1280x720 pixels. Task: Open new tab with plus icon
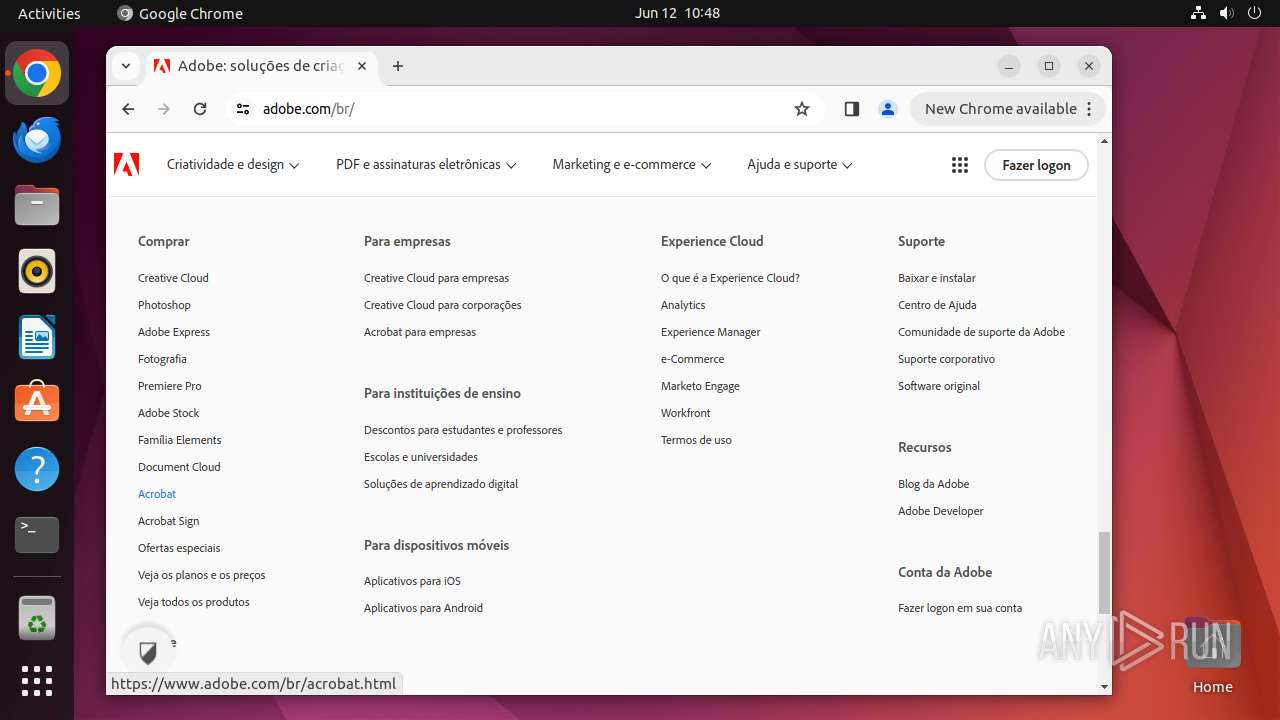[x=398, y=66]
